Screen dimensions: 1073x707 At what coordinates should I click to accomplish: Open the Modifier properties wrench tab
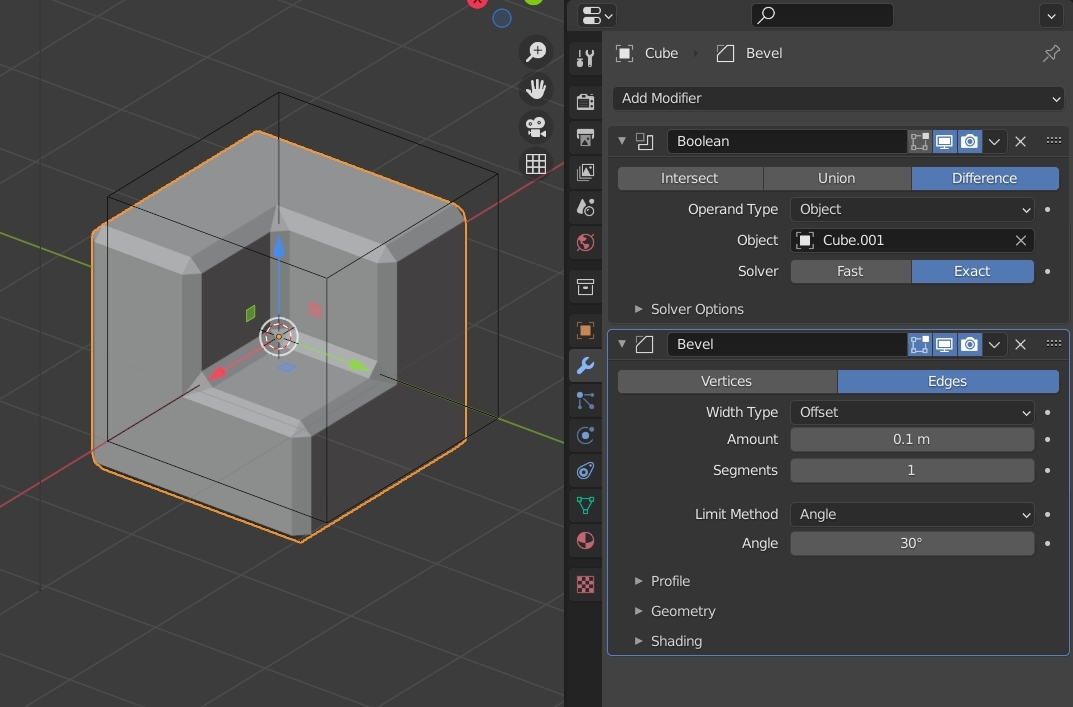[x=586, y=366]
